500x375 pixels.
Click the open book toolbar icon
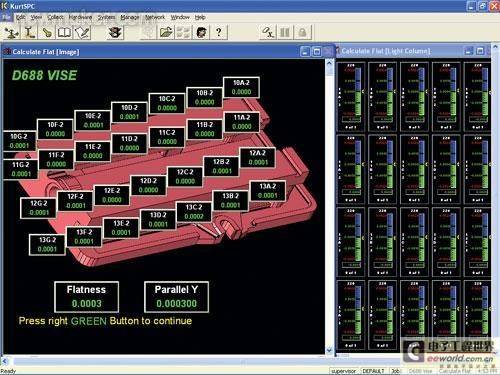coord(64,32)
